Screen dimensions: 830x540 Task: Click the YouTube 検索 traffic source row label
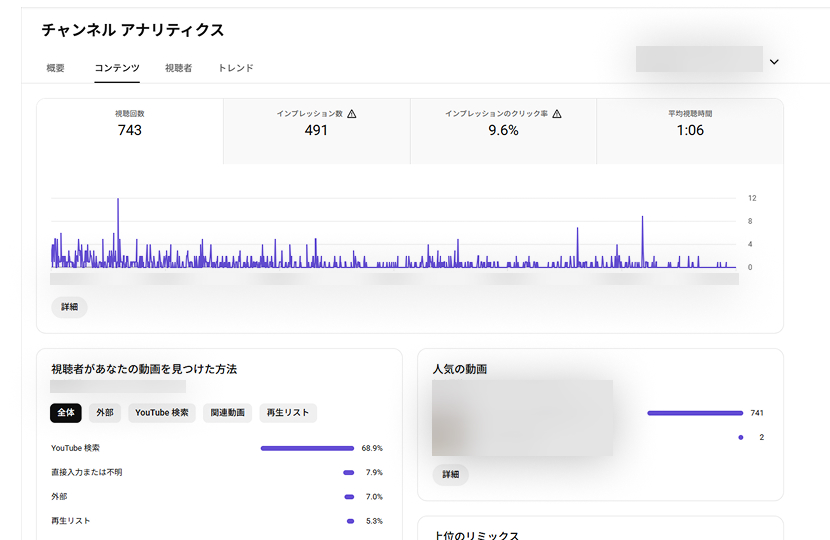(75, 448)
